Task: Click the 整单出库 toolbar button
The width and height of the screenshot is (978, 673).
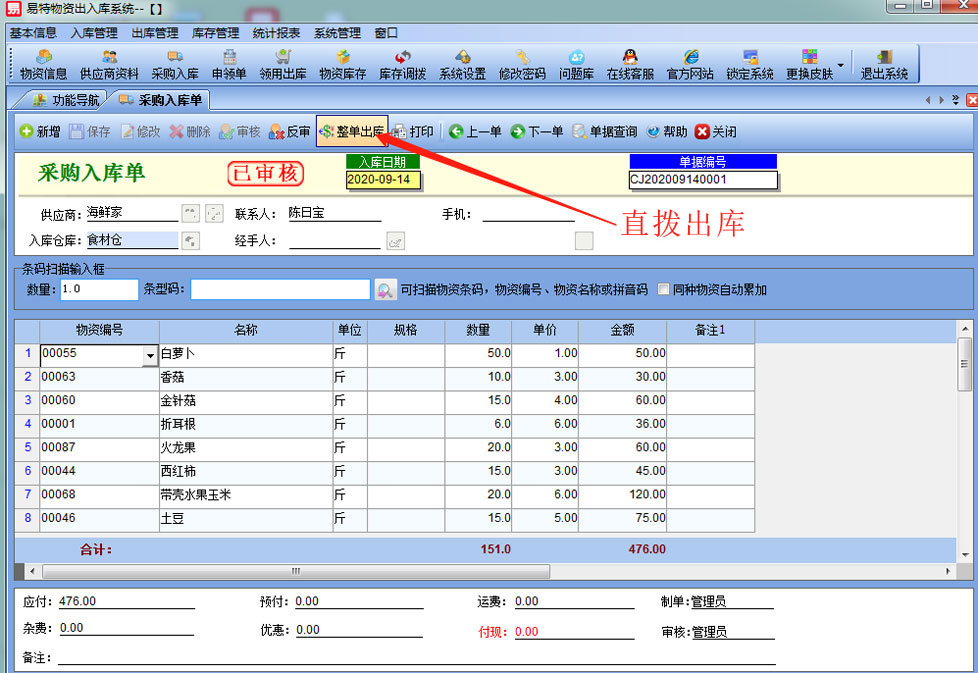Action: [352, 132]
